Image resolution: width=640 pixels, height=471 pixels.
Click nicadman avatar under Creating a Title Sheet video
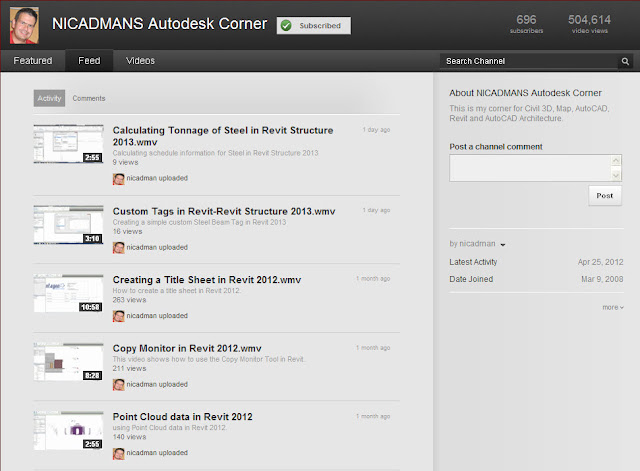(118, 316)
